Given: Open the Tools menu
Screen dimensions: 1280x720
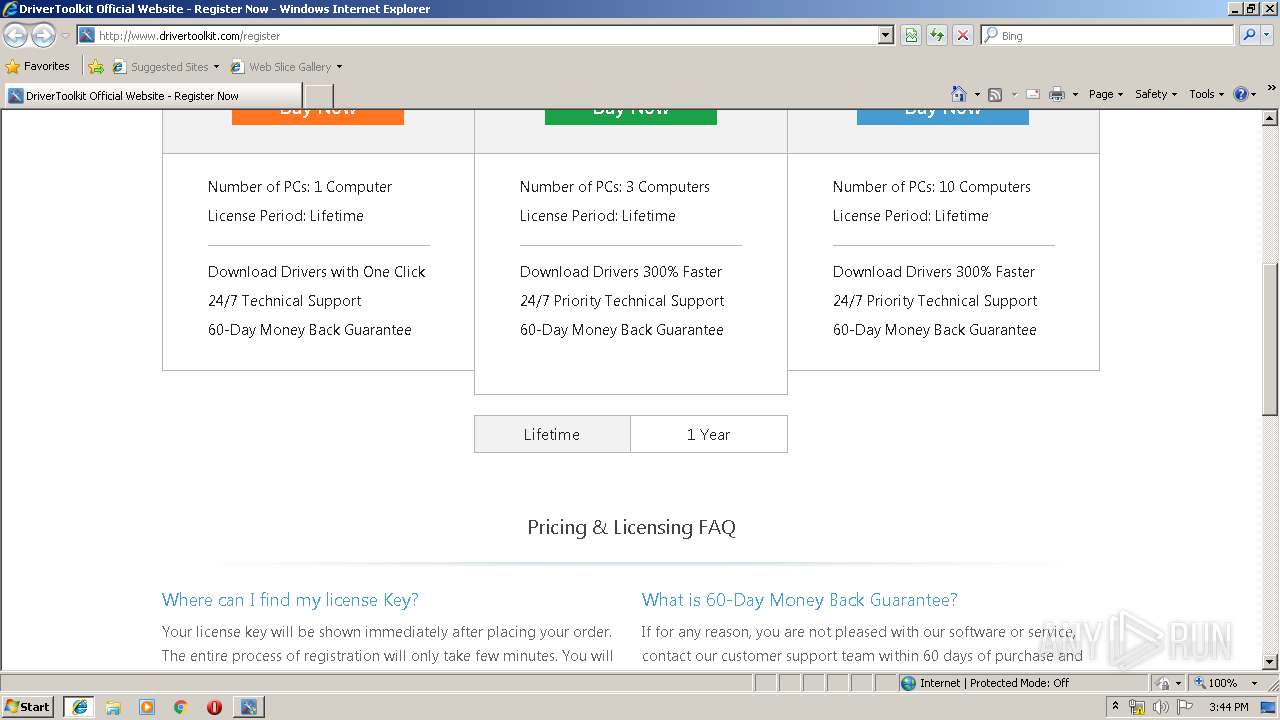Looking at the screenshot, I should point(1206,94).
